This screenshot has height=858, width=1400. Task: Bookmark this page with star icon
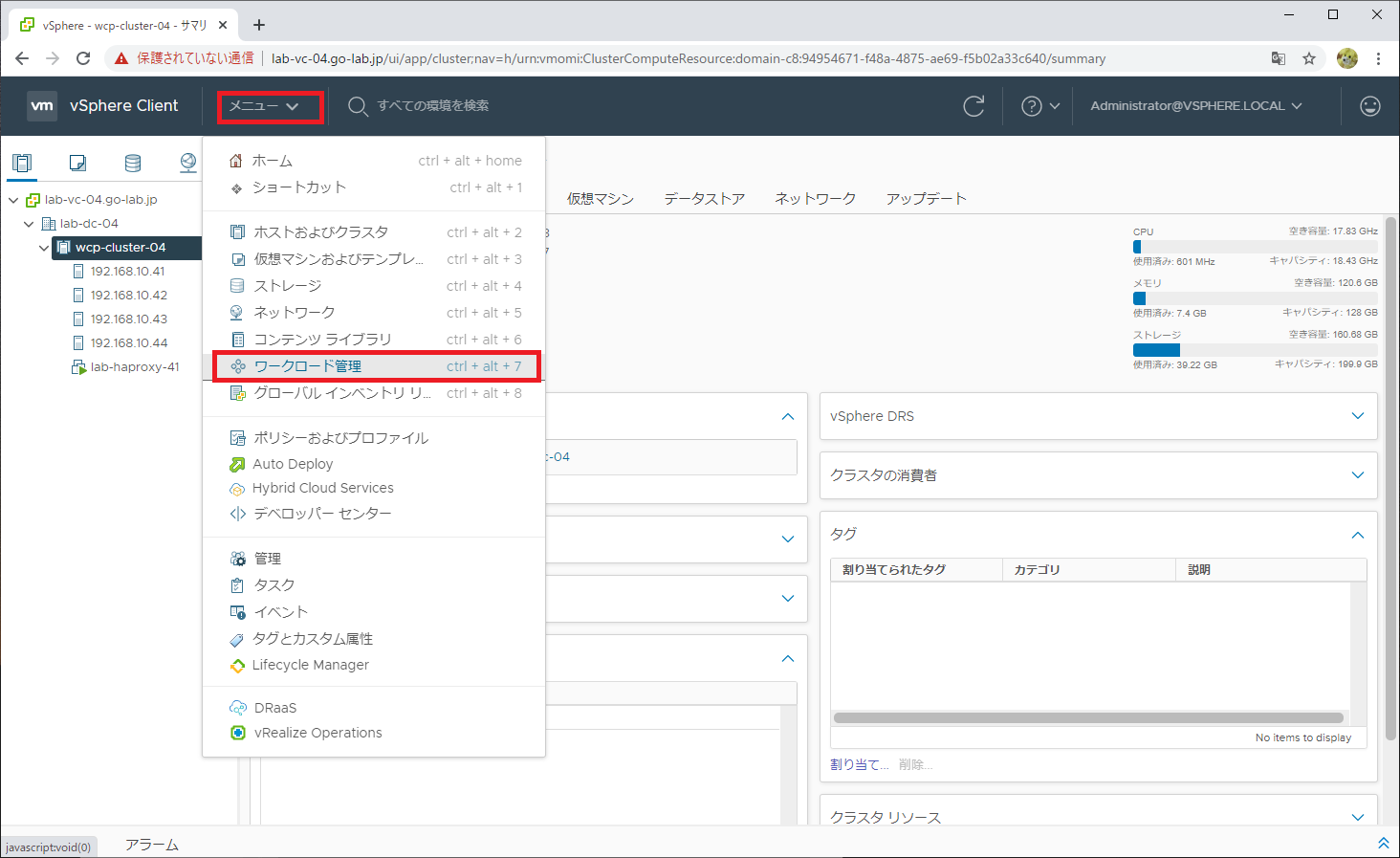pyautogui.click(x=1309, y=58)
